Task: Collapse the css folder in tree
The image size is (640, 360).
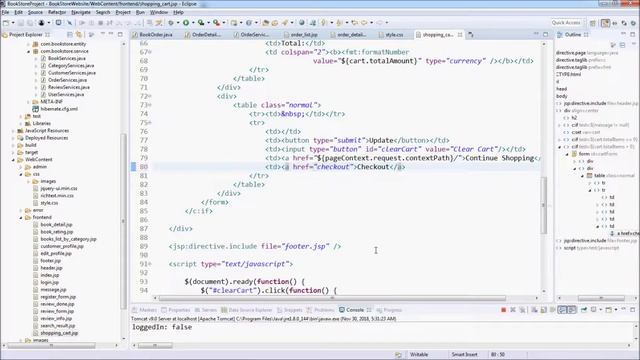Action: click(21, 174)
